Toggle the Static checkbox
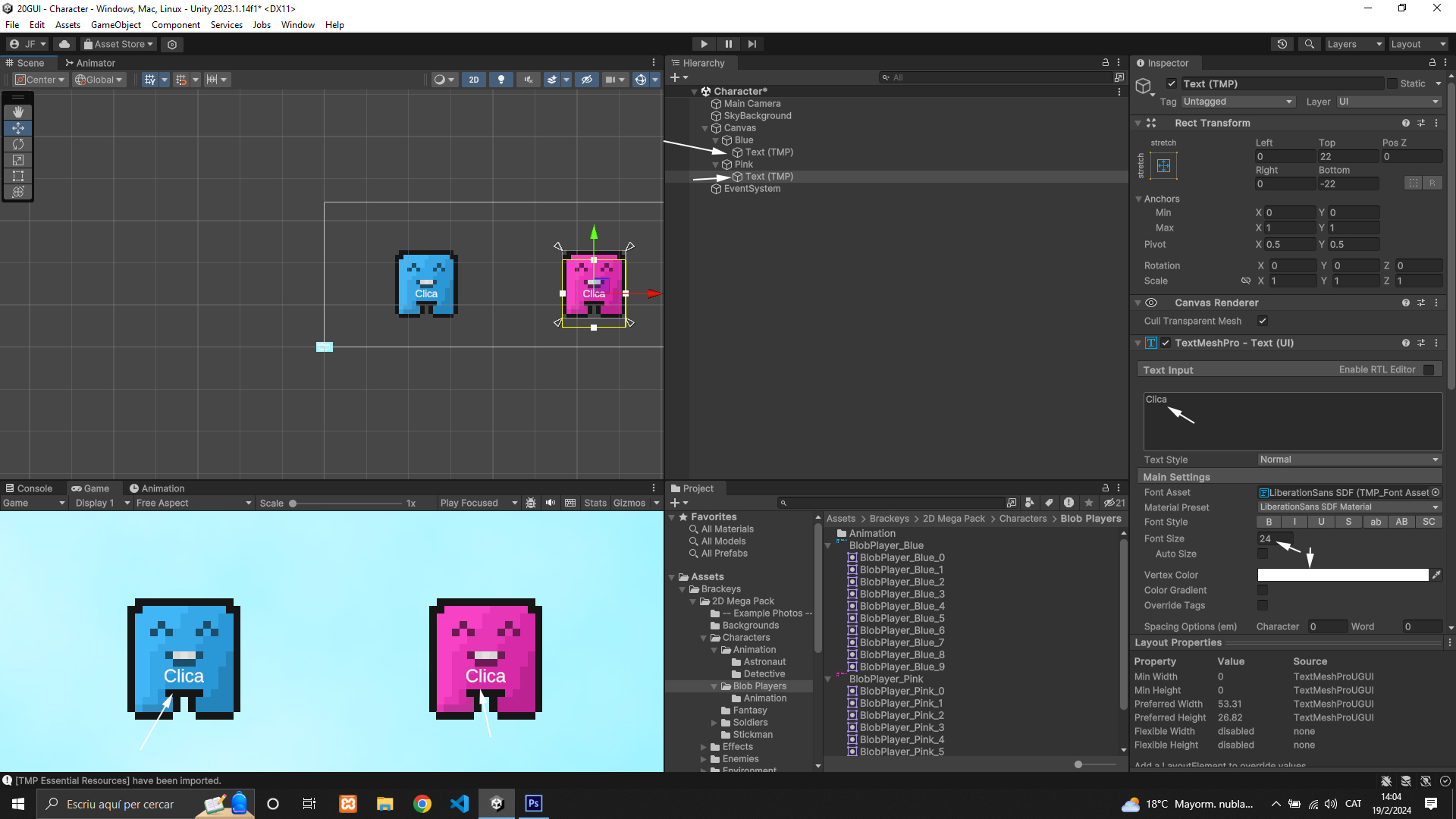This screenshot has width=1456, height=819. (x=1392, y=84)
